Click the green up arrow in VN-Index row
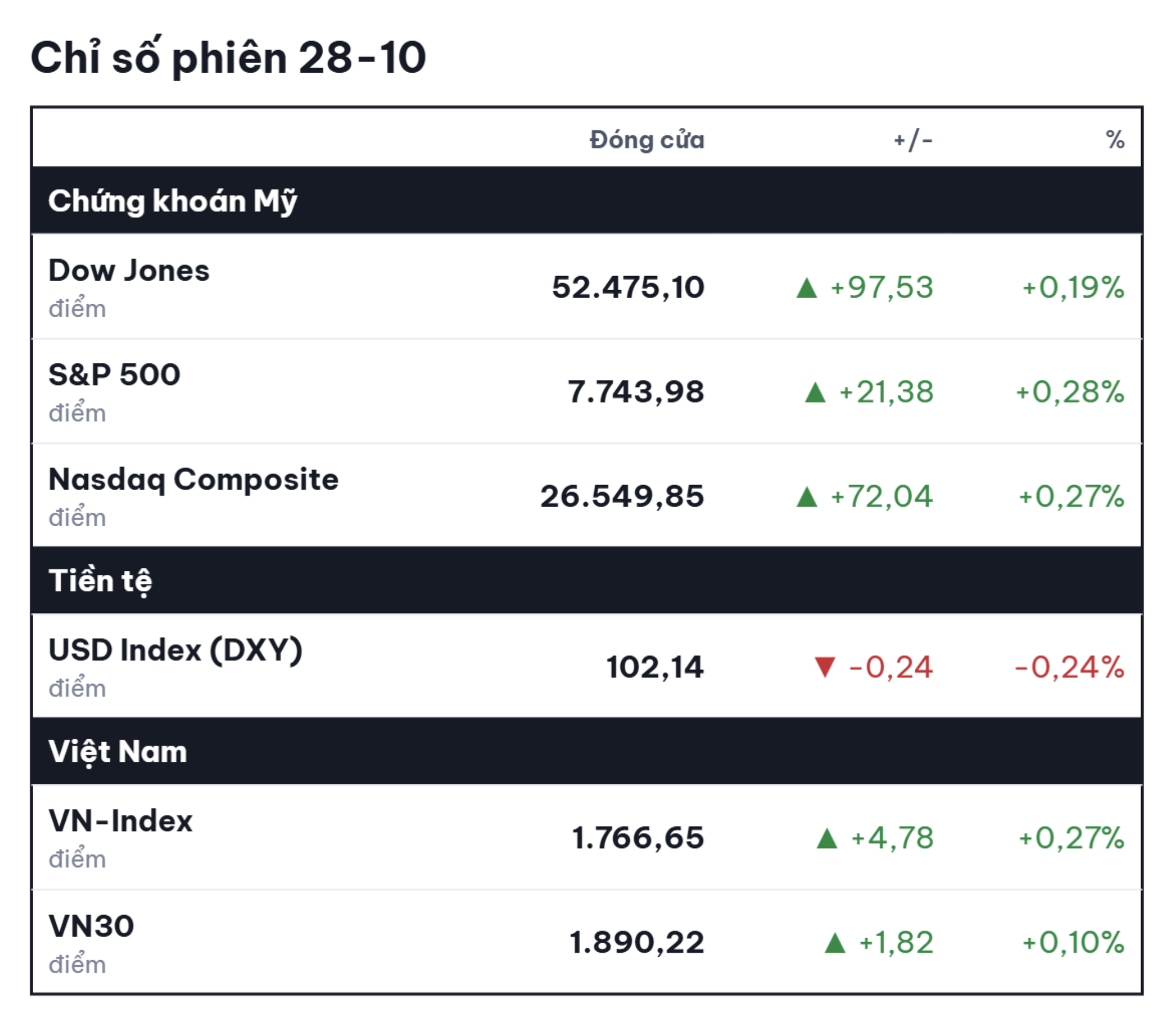The image size is (1176, 1021). point(826,838)
